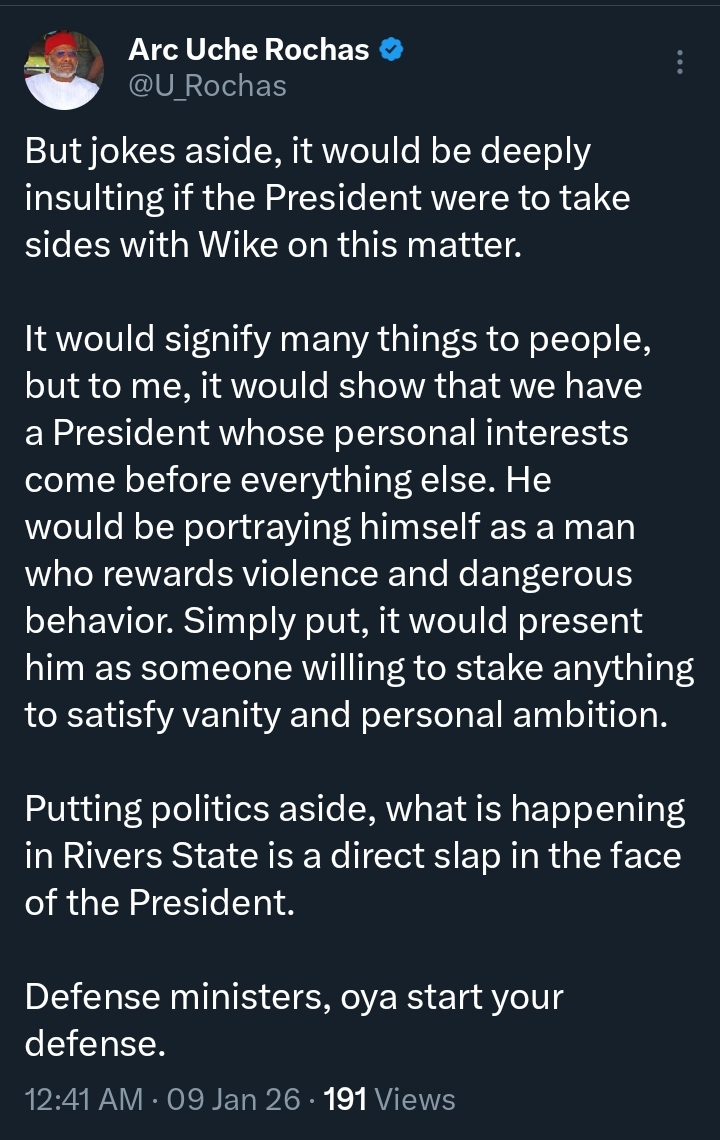The width and height of the screenshot is (720, 1140).
Task: Click the @U_Rochas handle
Action: click(207, 86)
